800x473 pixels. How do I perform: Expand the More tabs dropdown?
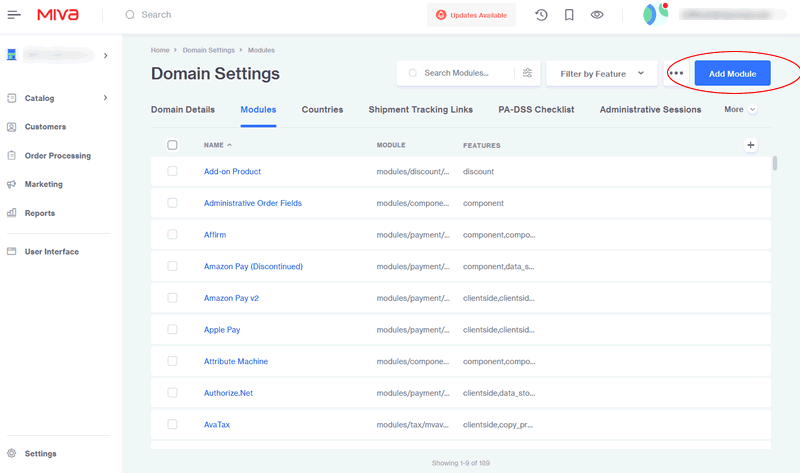point(740,109)
